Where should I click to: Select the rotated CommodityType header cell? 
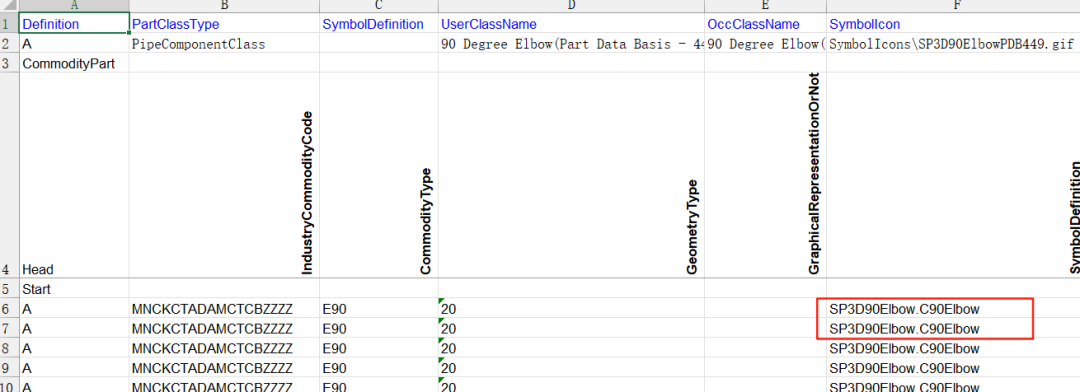coord(379,175)
